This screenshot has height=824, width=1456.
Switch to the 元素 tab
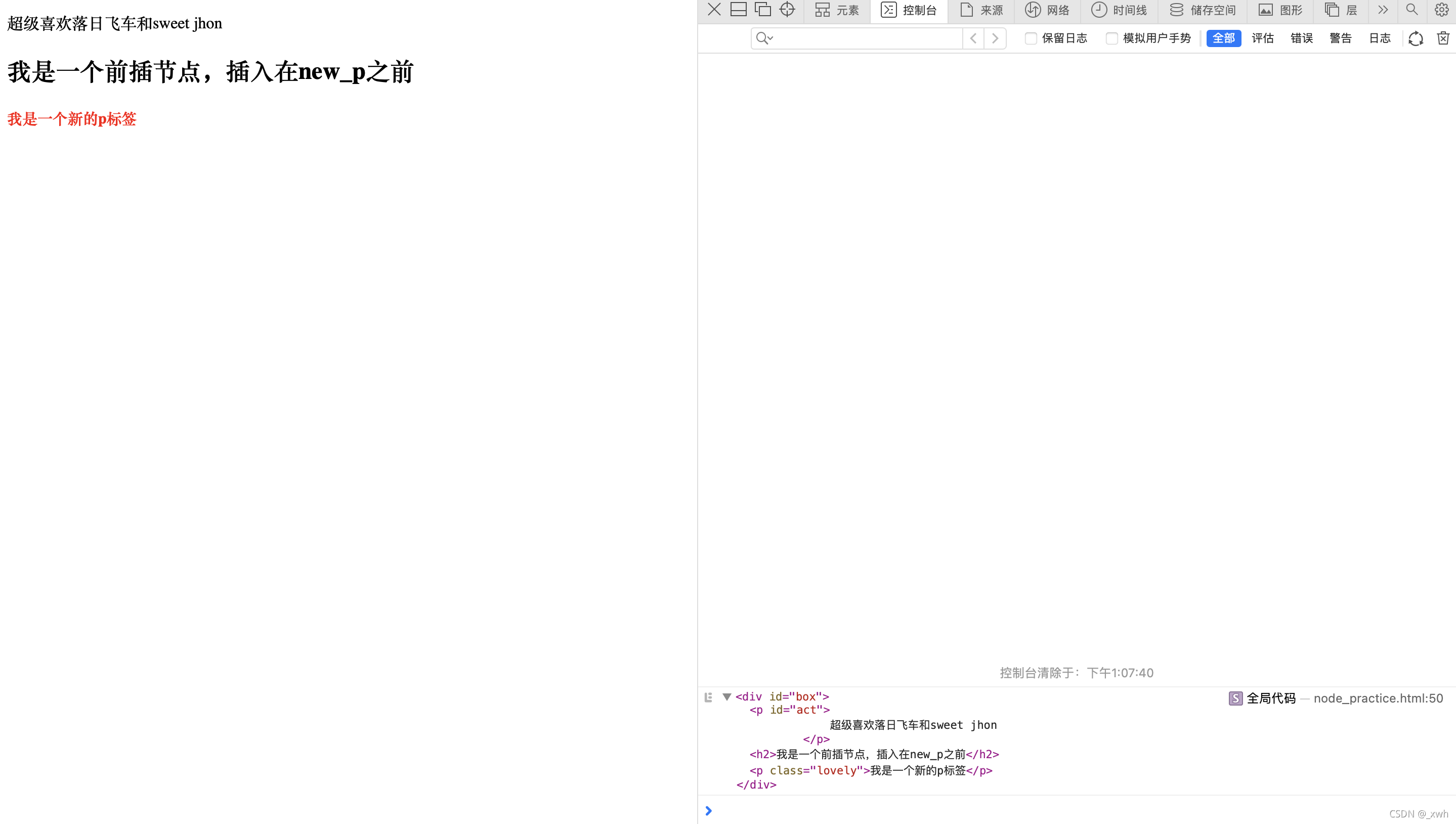[x=837, y=10]
